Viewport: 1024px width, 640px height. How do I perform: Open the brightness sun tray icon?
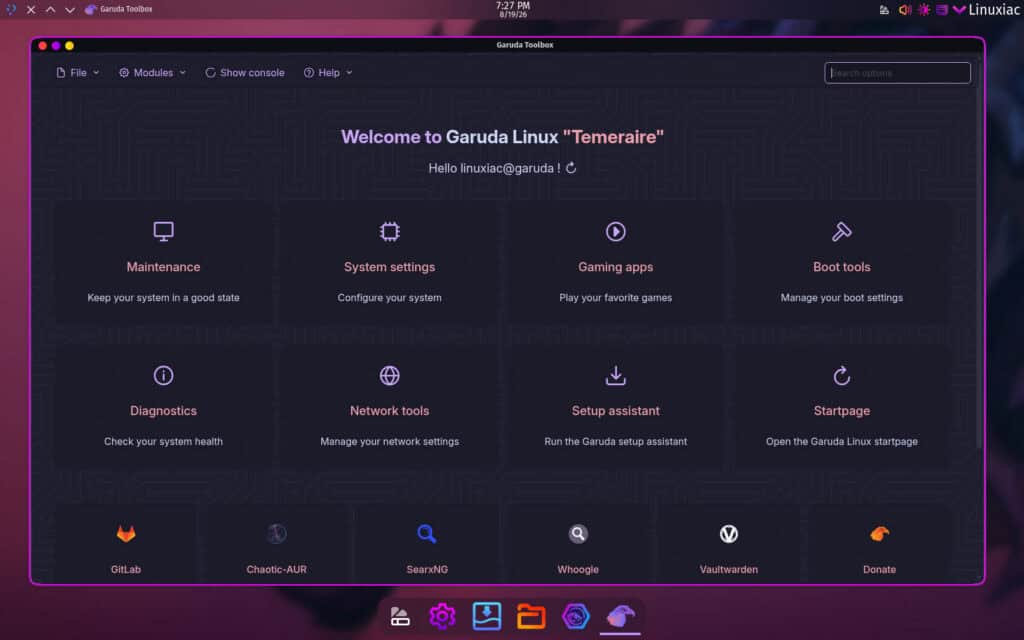(x=923, y=10)
